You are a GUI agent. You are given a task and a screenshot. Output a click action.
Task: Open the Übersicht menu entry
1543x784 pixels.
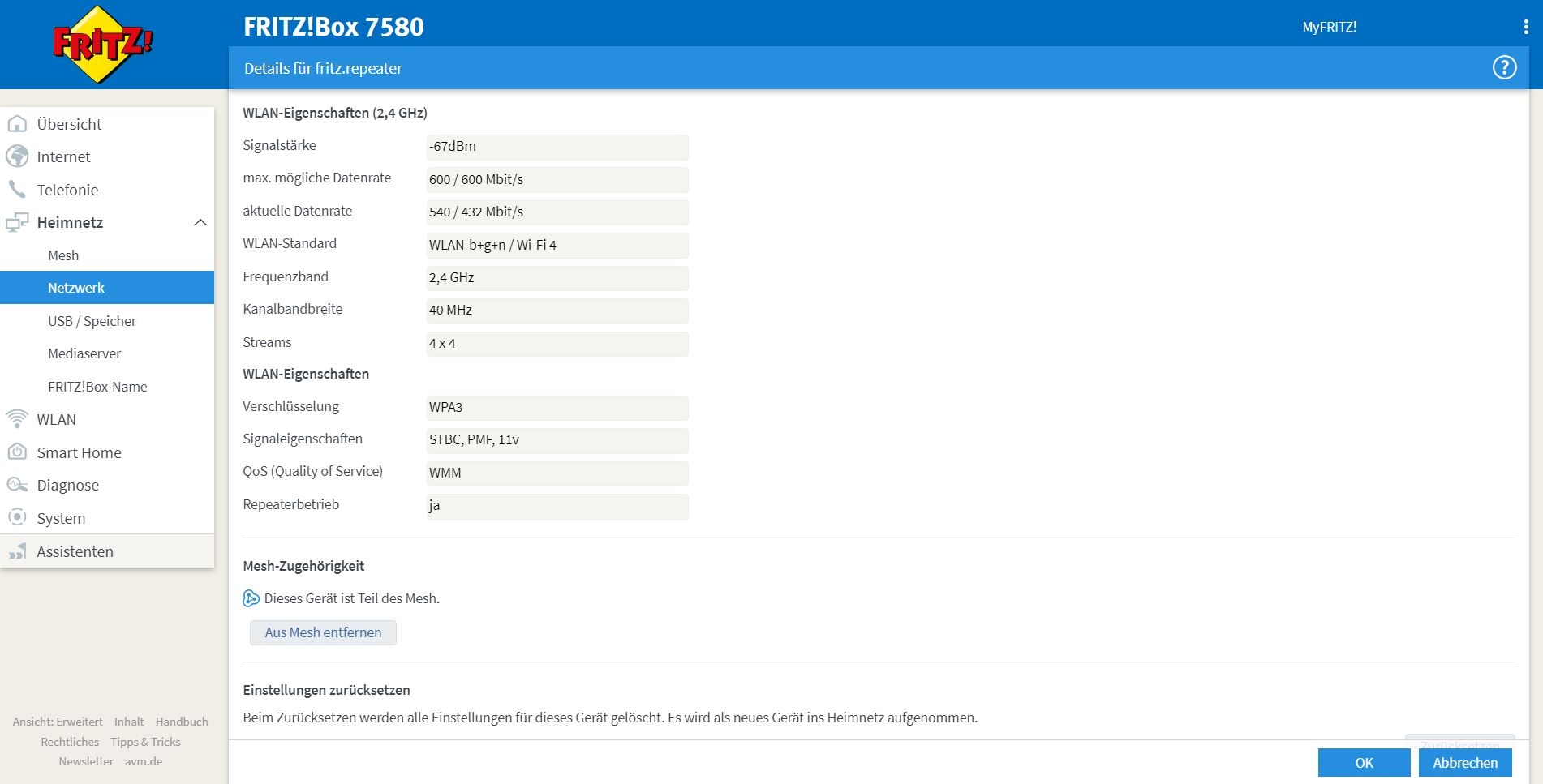click(107, 124)
